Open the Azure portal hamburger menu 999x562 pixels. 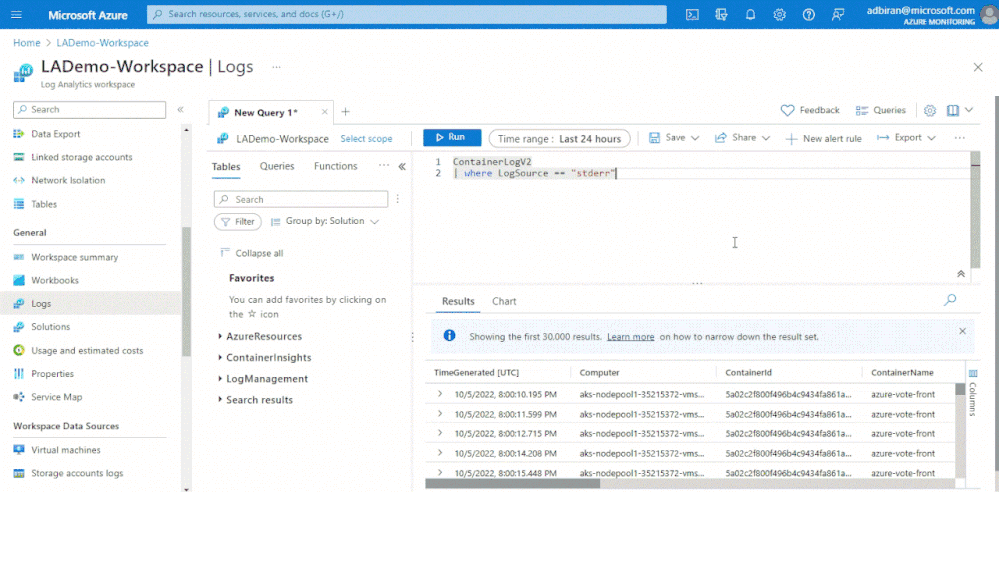click(x=17, y=14)
